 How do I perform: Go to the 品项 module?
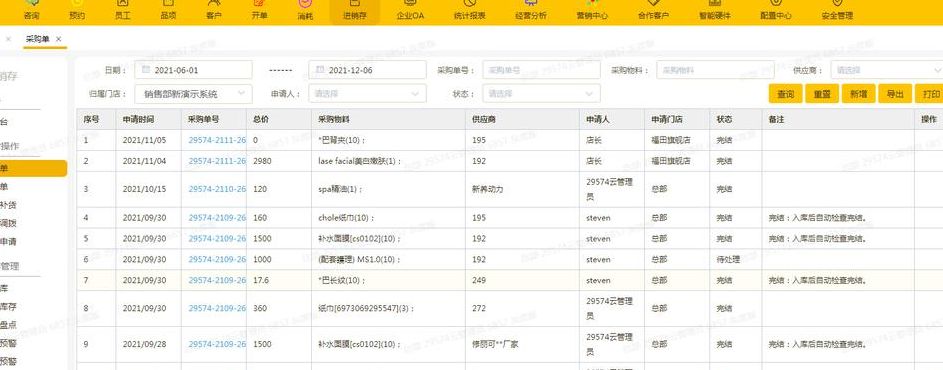click(x=168, y=11)
